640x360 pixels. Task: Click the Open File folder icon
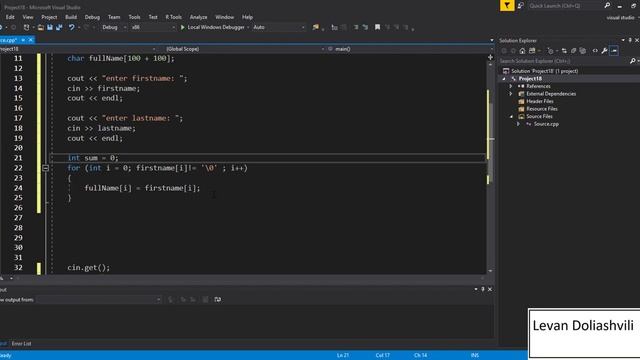(x=40, y=27)
